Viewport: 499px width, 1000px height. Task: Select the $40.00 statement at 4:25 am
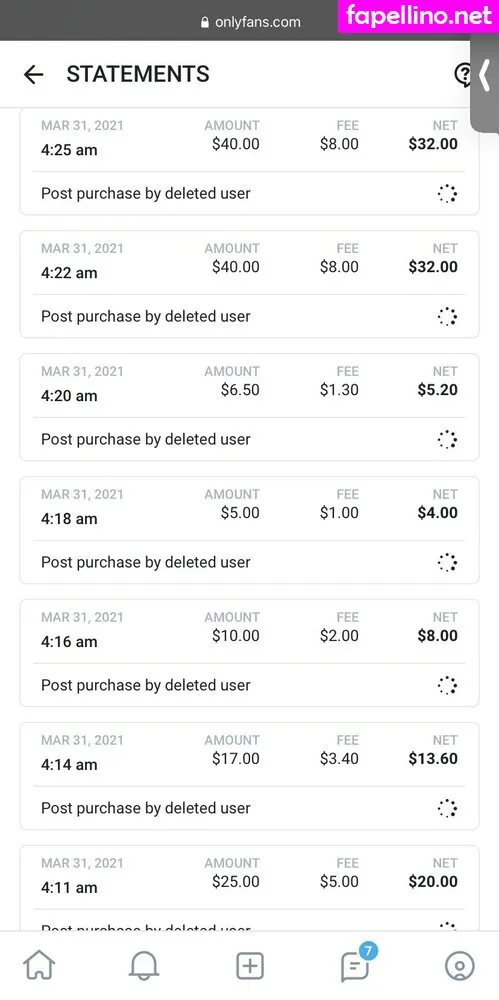250,161
